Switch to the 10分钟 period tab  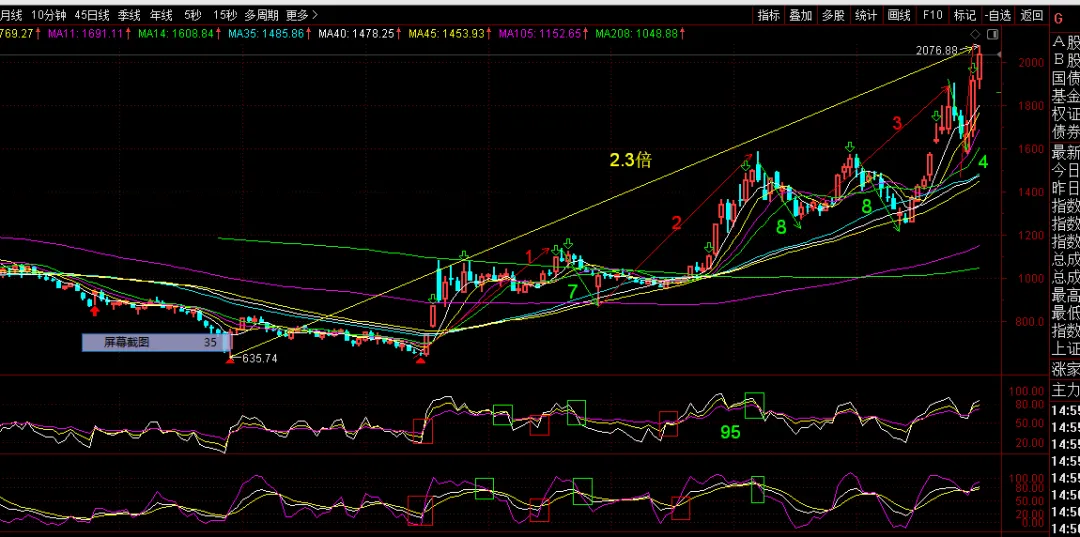[49, 14]
